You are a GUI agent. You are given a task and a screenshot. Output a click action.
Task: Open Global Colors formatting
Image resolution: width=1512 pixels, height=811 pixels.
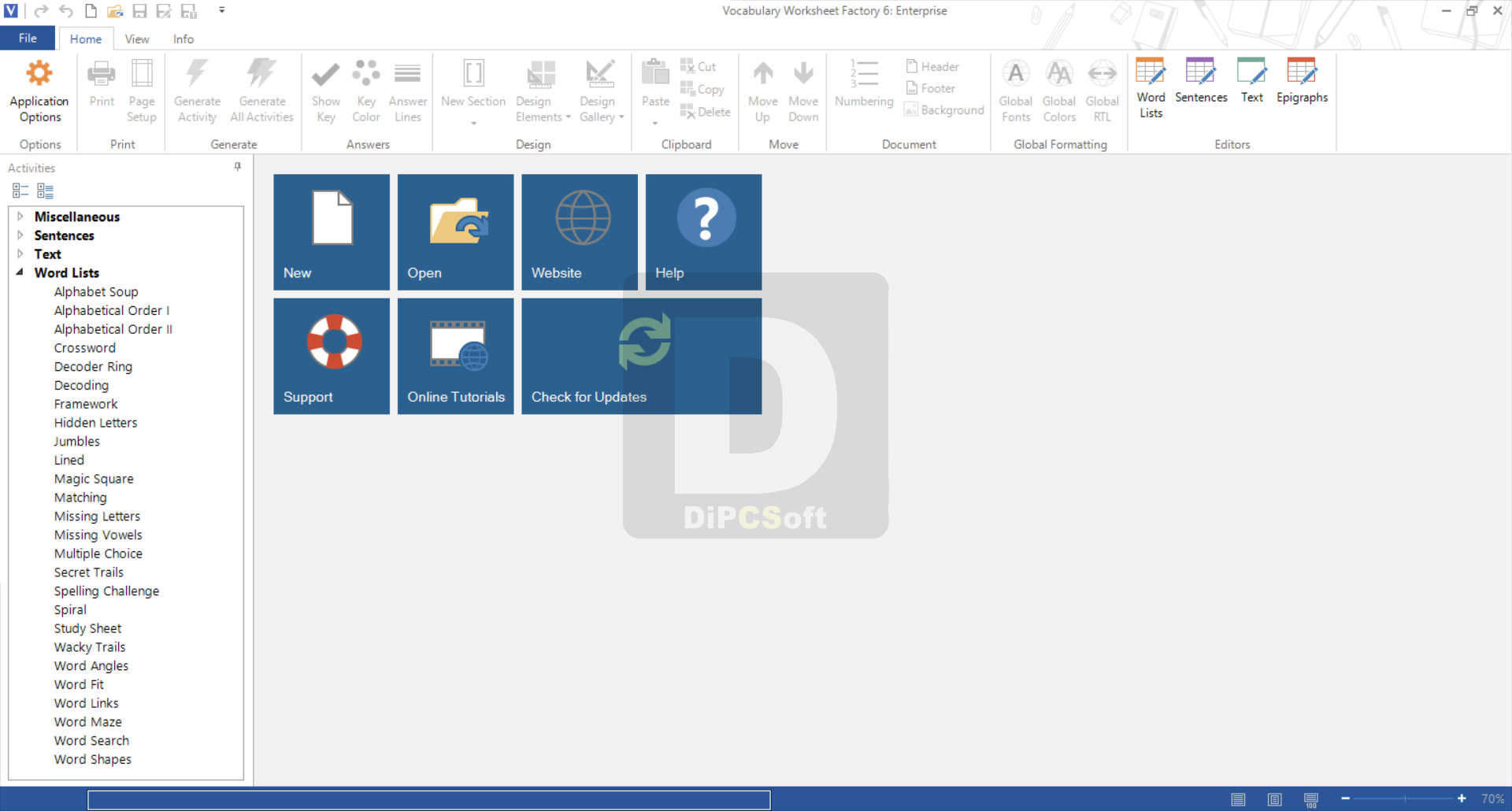pyautogui.click(x=1059, y=91)
